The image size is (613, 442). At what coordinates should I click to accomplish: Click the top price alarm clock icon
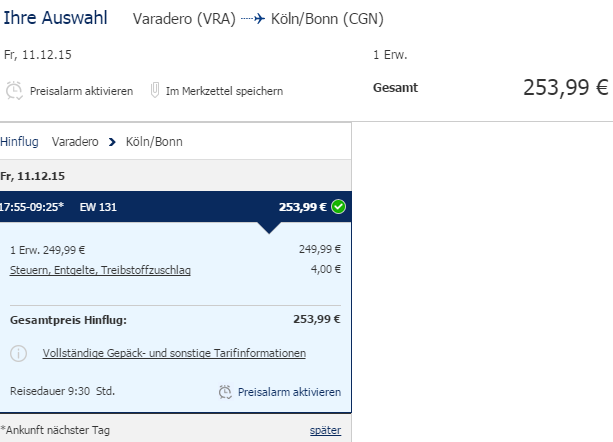(14, 90)
